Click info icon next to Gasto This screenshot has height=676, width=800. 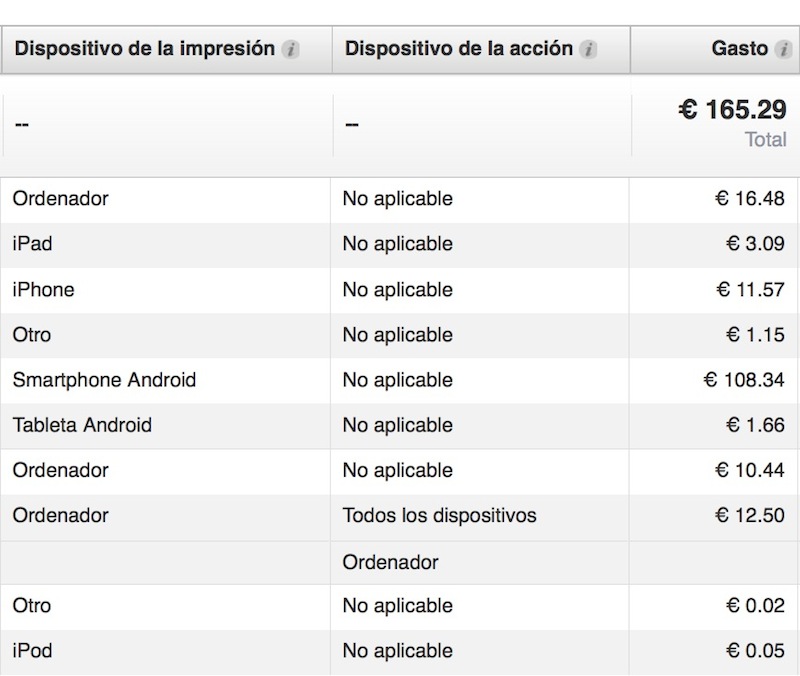tap(783, 49)
